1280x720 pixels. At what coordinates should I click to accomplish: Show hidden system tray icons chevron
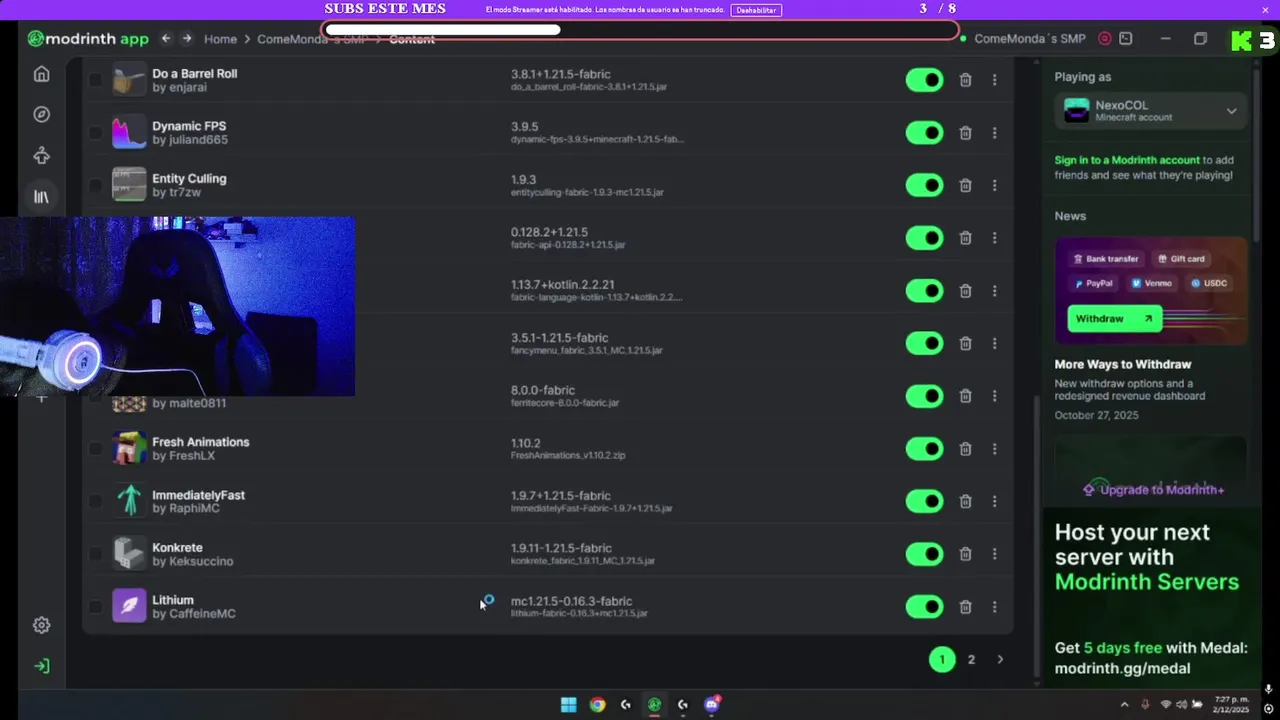click(1124, 705)
